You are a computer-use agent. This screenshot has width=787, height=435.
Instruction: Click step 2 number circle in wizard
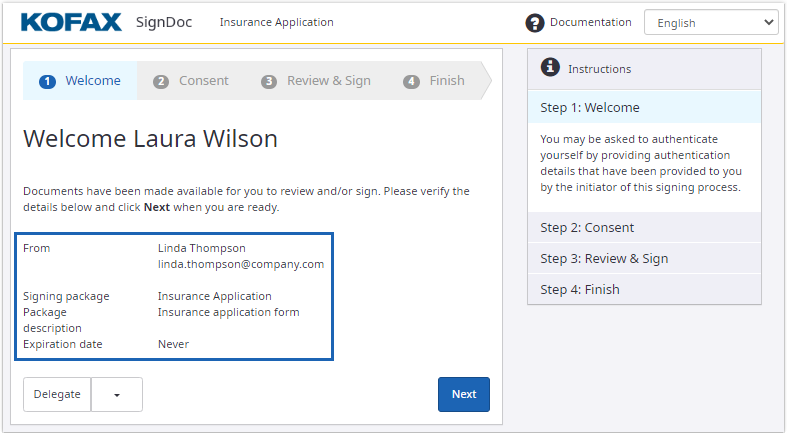pyautogui.click(x=161, y=82)
